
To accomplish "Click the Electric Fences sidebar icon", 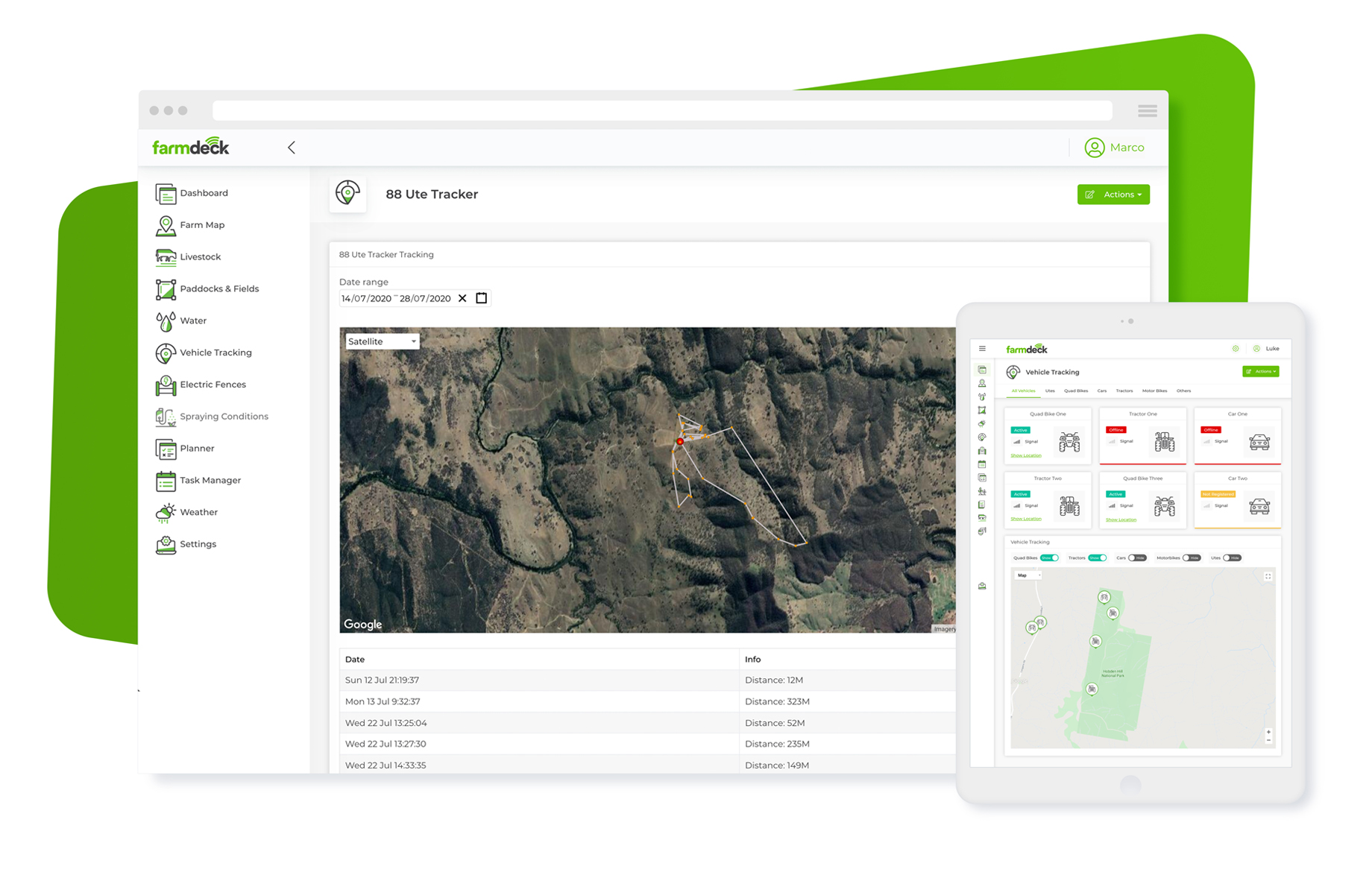I will pos(165,384).
